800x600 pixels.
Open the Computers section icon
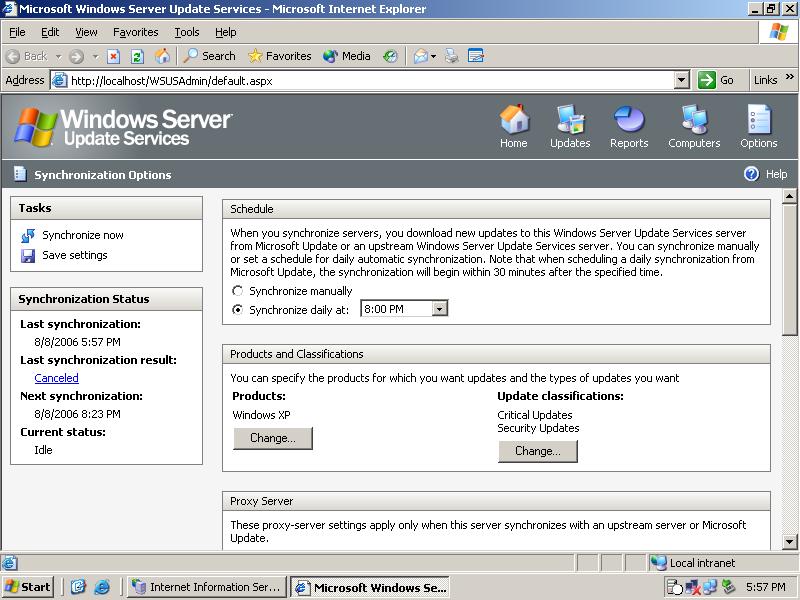coord(694,119)
